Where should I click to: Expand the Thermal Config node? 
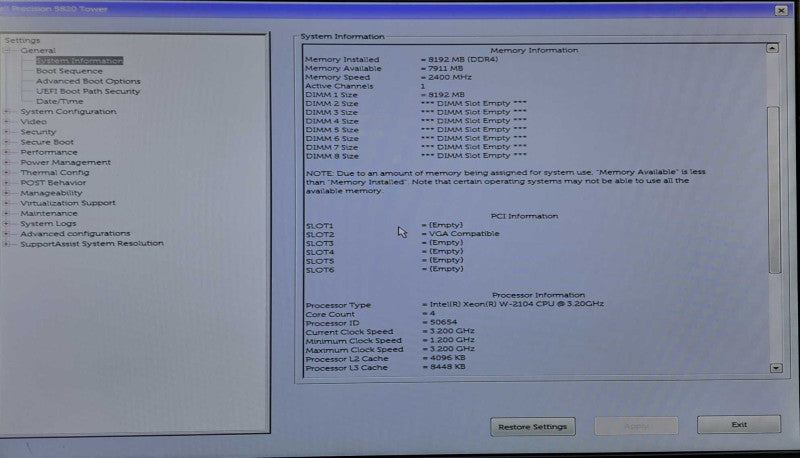pos(7,172)
